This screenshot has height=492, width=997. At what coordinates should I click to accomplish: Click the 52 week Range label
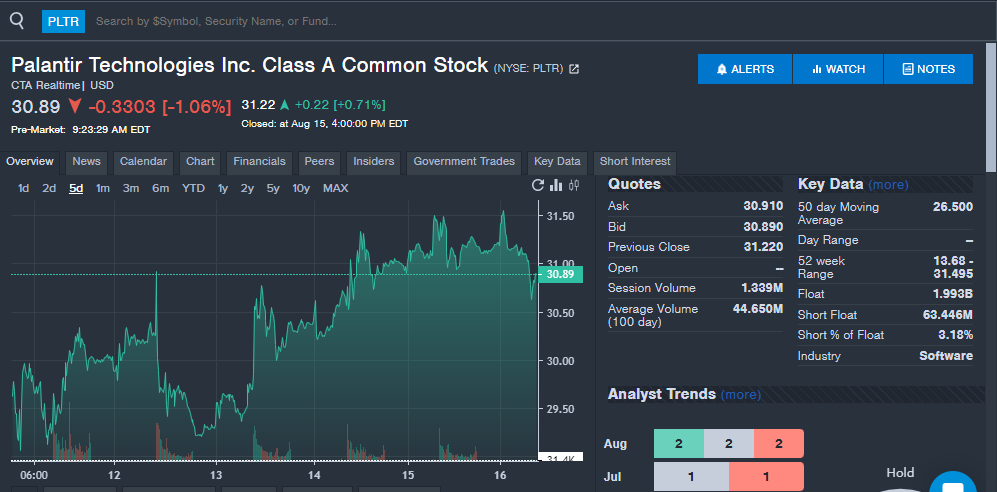point(821,268)
